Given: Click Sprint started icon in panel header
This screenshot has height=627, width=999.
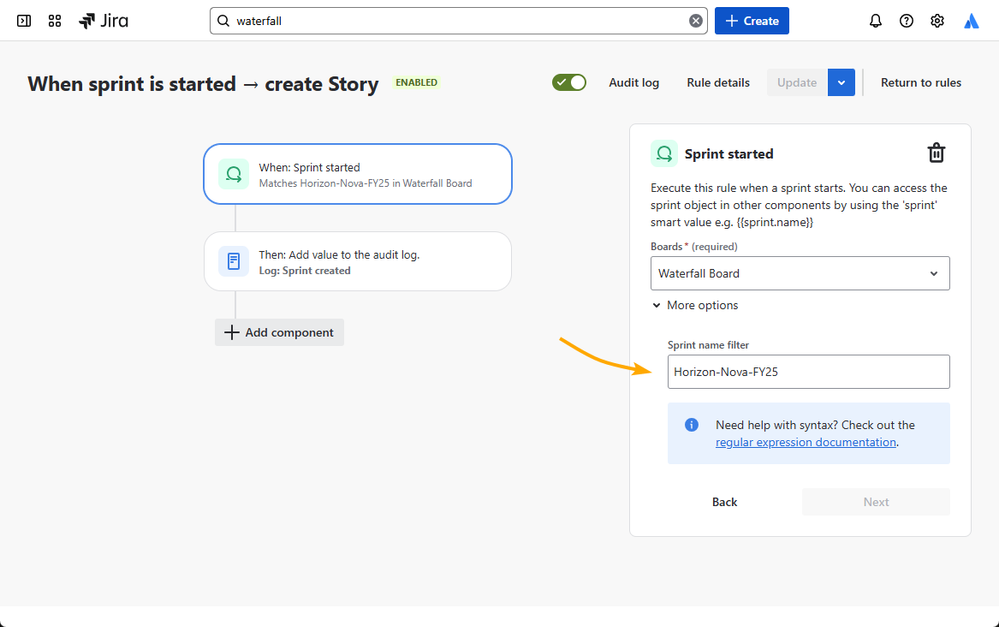Looking at the screenshot, I should coord(664,154).
